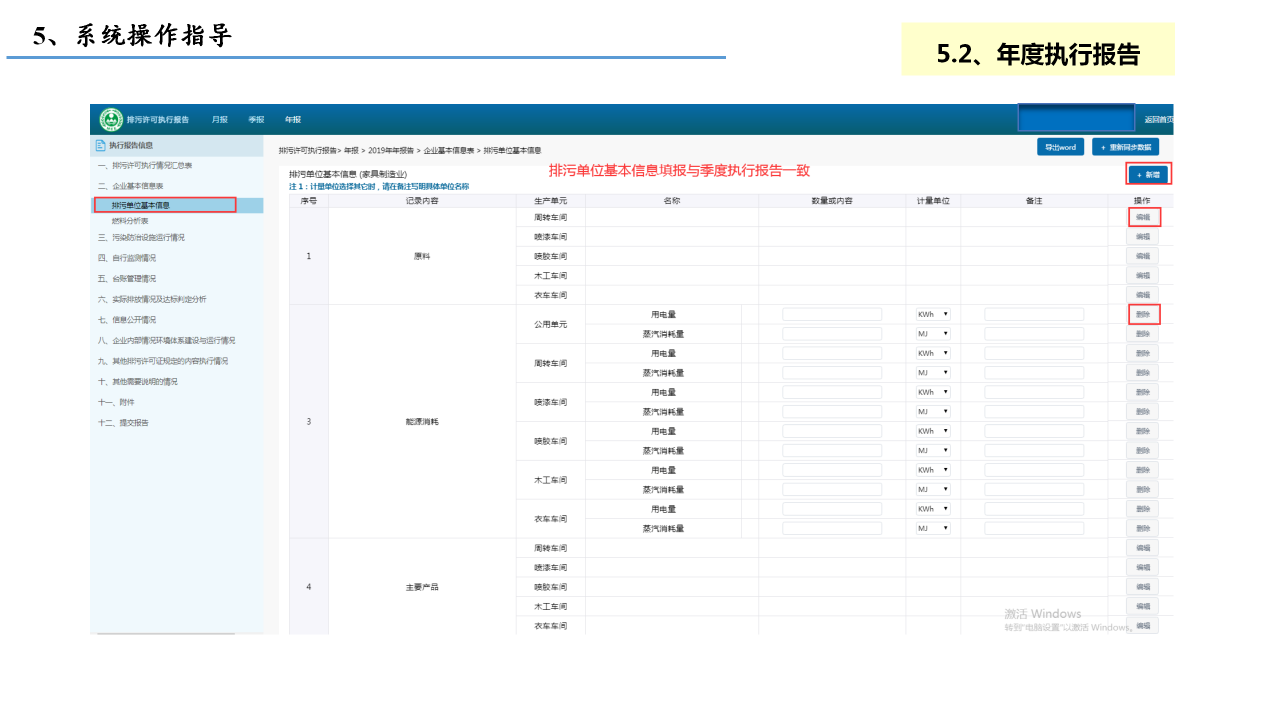
Task: Open KWh unit dropdown for 木工车间 用电量
Action: point(932,470)
